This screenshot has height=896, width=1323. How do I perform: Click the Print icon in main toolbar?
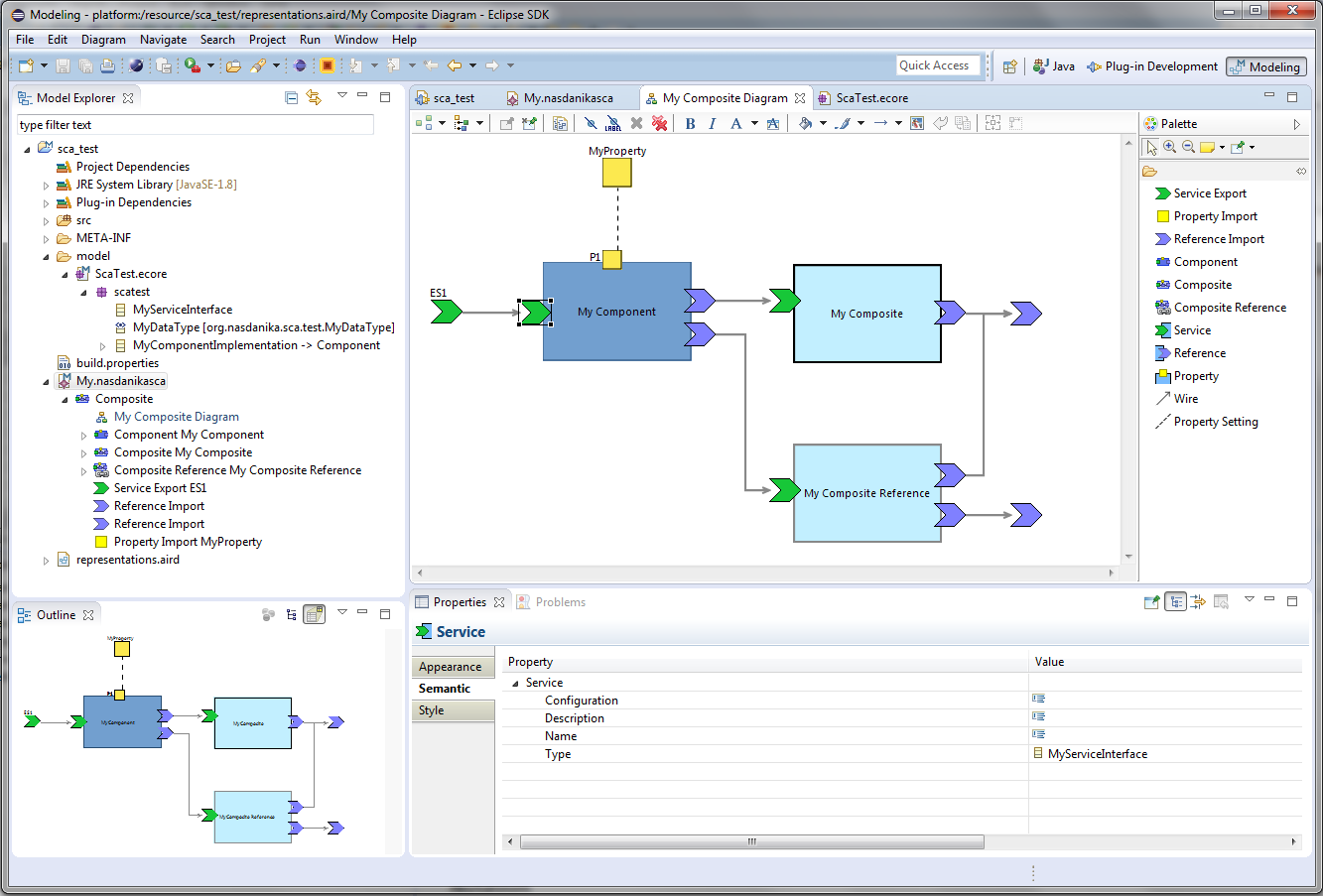tap(107, 65)
